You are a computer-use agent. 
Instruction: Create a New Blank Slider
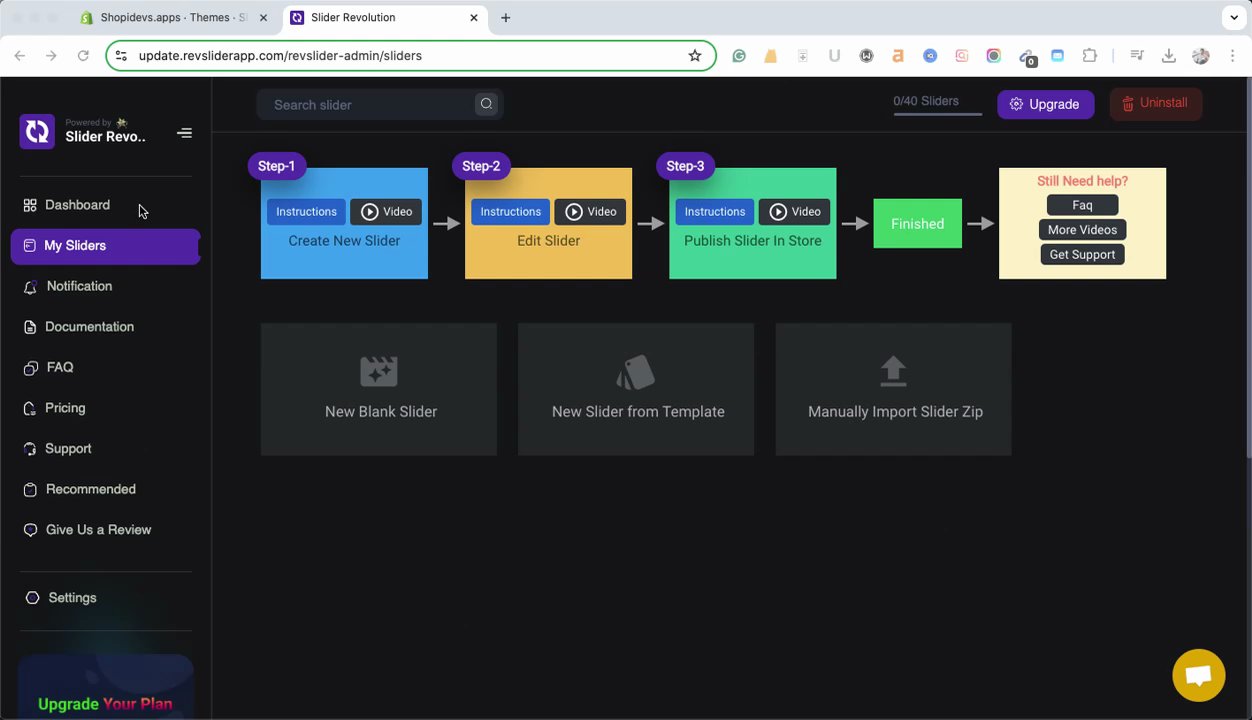[x=379, y=389]
